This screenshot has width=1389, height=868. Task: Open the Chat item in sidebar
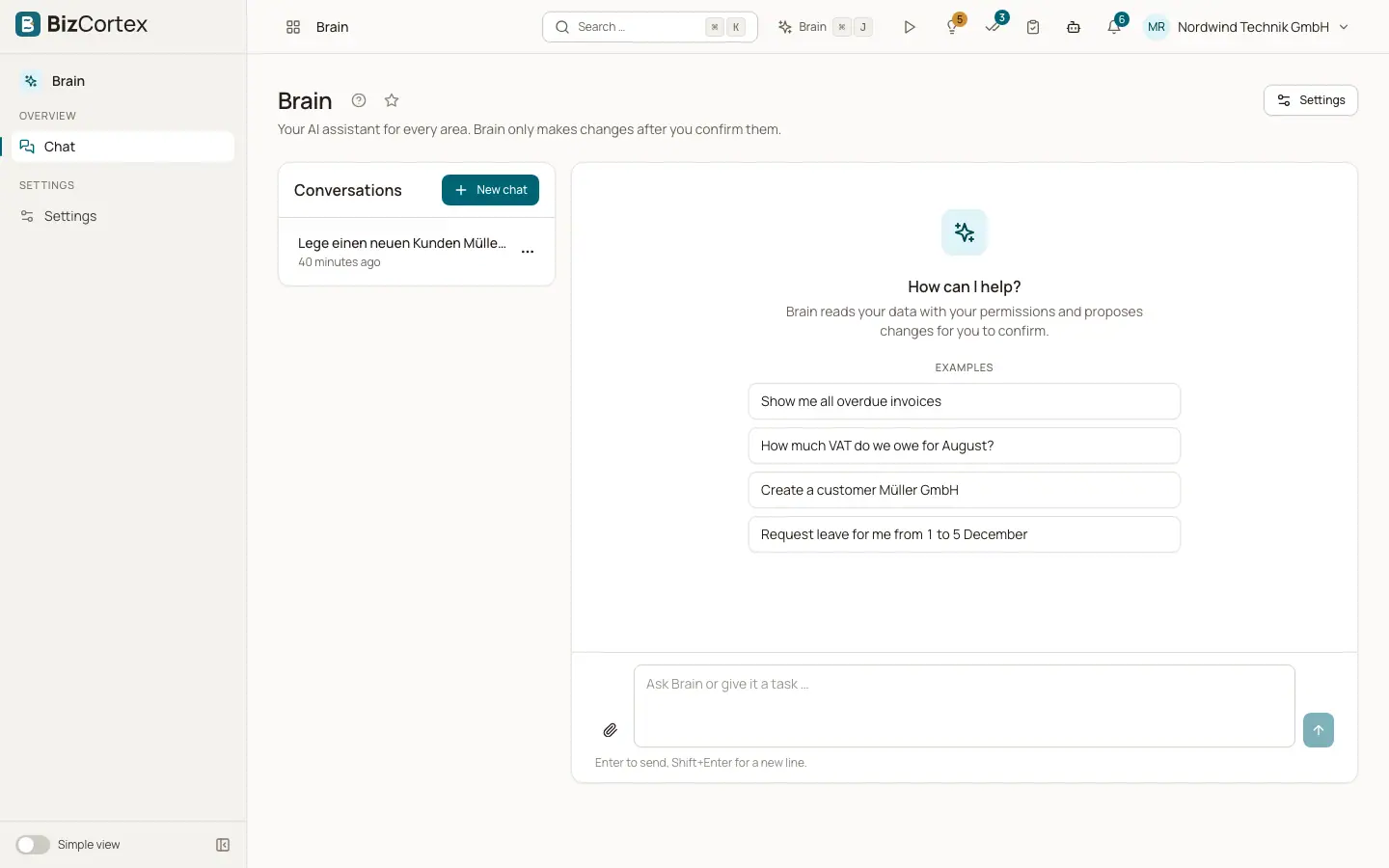click(123, 147)
